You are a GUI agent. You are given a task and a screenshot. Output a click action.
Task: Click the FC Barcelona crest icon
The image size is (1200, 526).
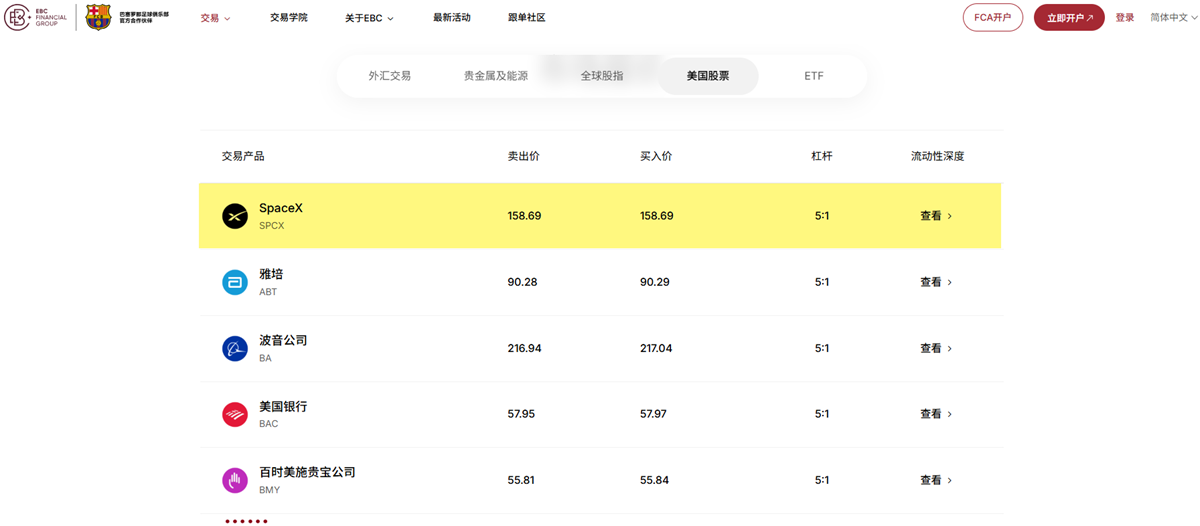click(98, 17)
